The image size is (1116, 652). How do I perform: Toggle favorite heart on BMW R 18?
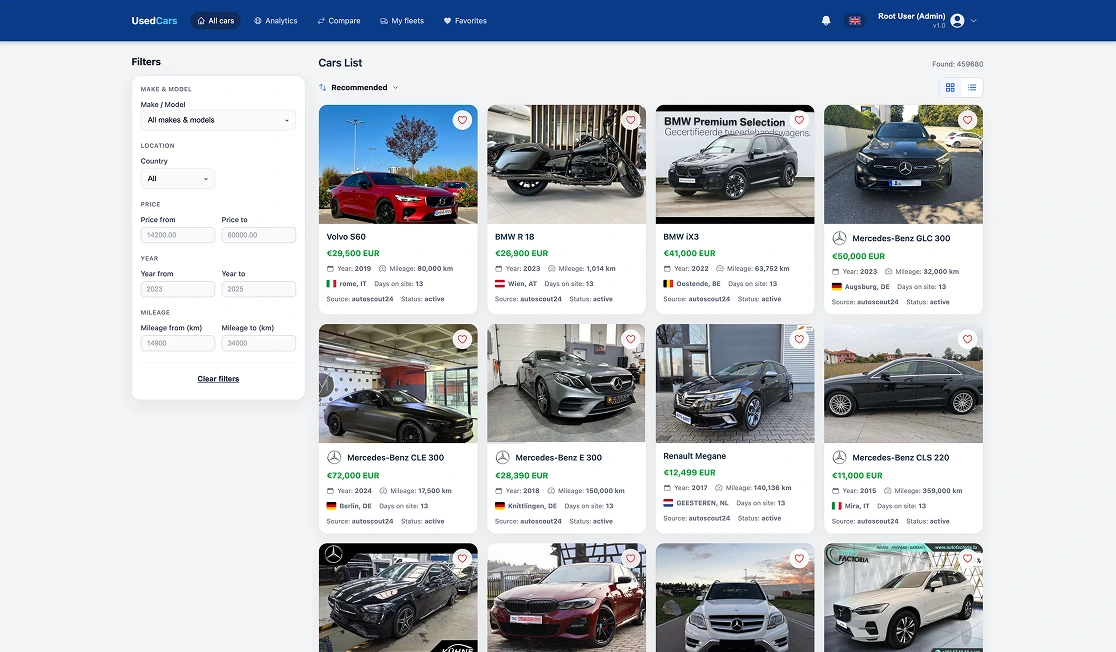[x=631, y=120]
